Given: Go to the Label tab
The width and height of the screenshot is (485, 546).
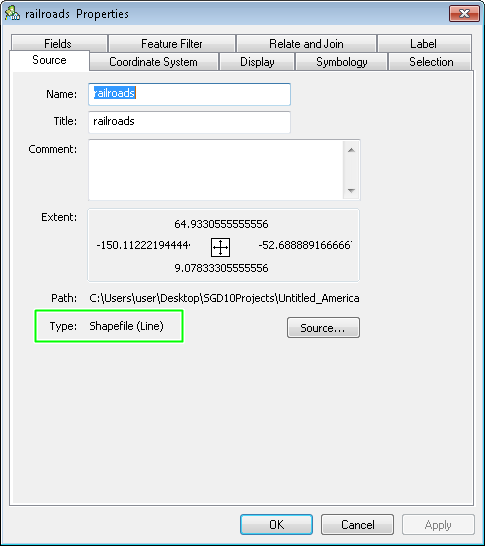Looking at the screenshot, I should (x=424, y=44).
